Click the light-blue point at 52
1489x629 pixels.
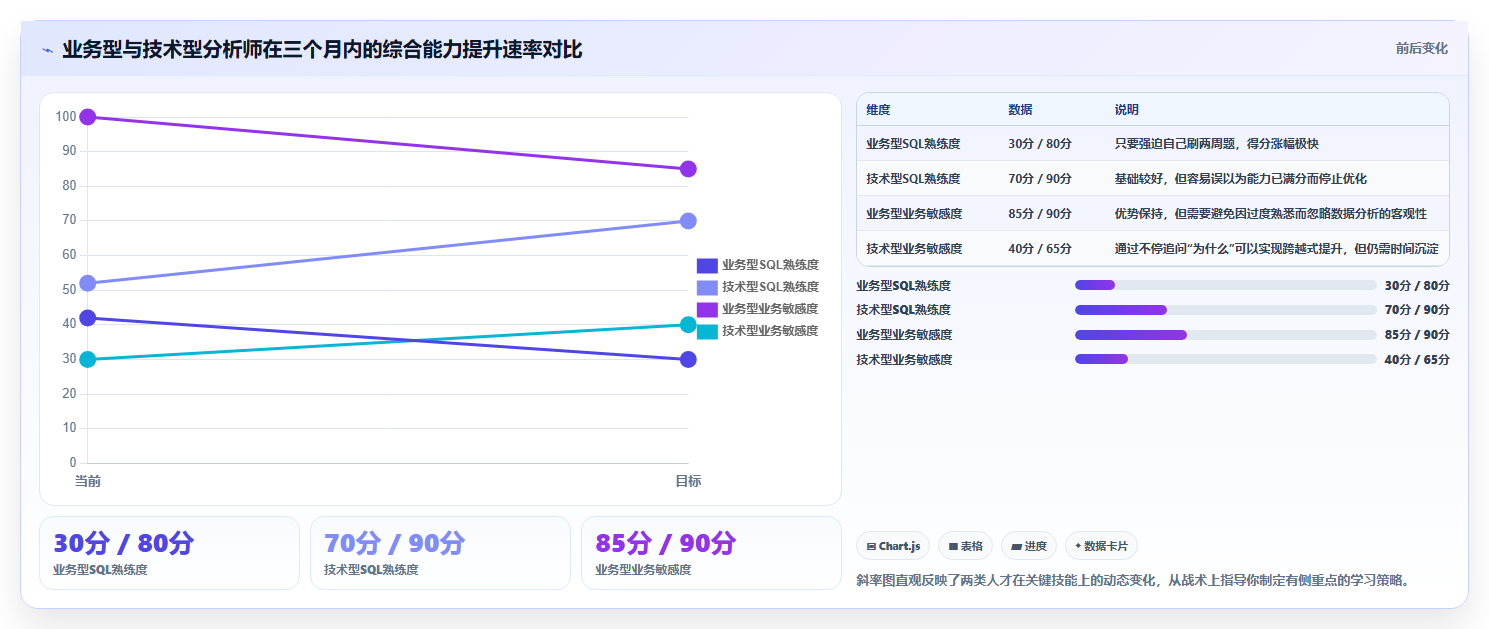[88, 283]
